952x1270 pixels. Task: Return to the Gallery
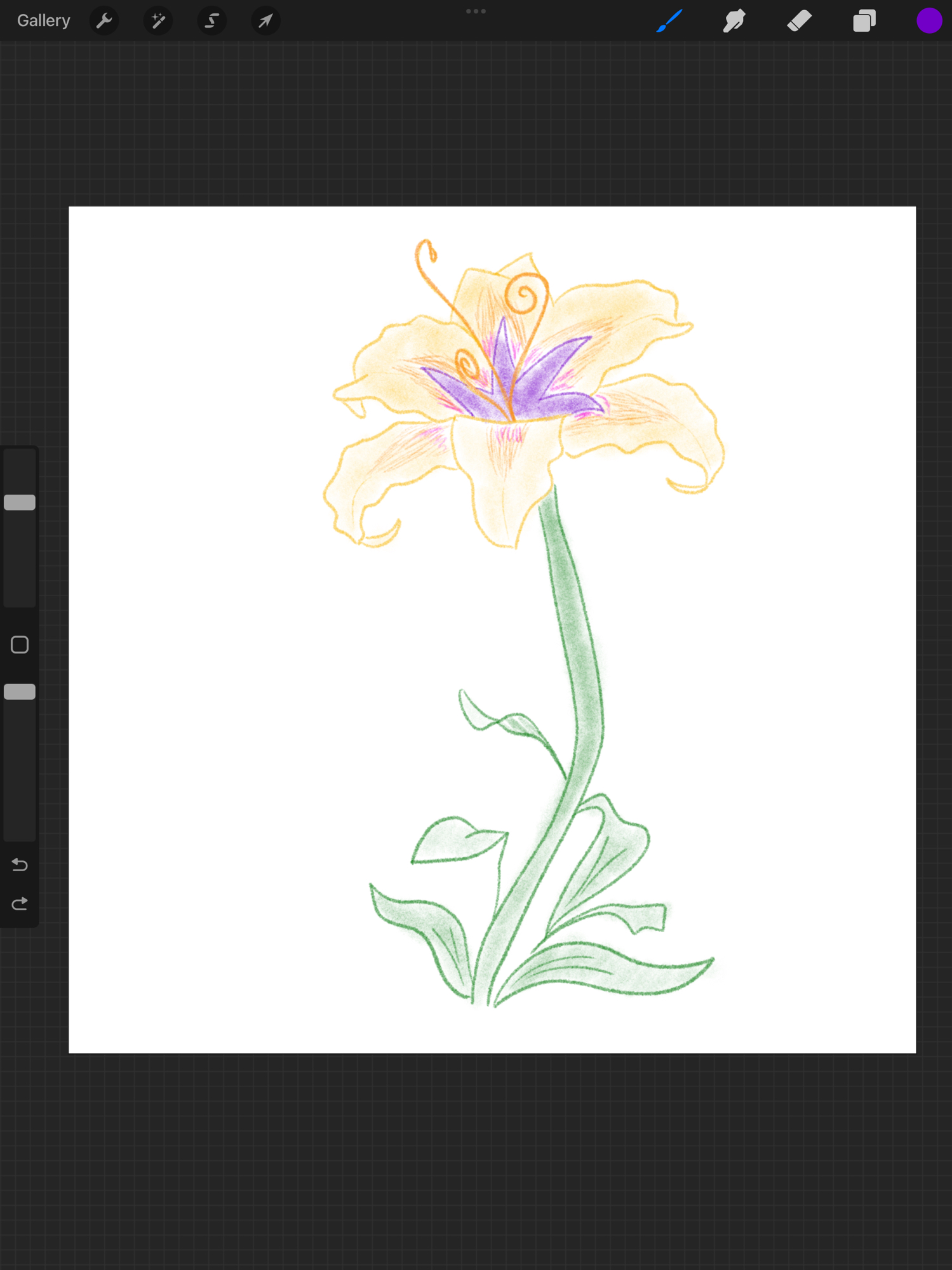coord(43,21)
